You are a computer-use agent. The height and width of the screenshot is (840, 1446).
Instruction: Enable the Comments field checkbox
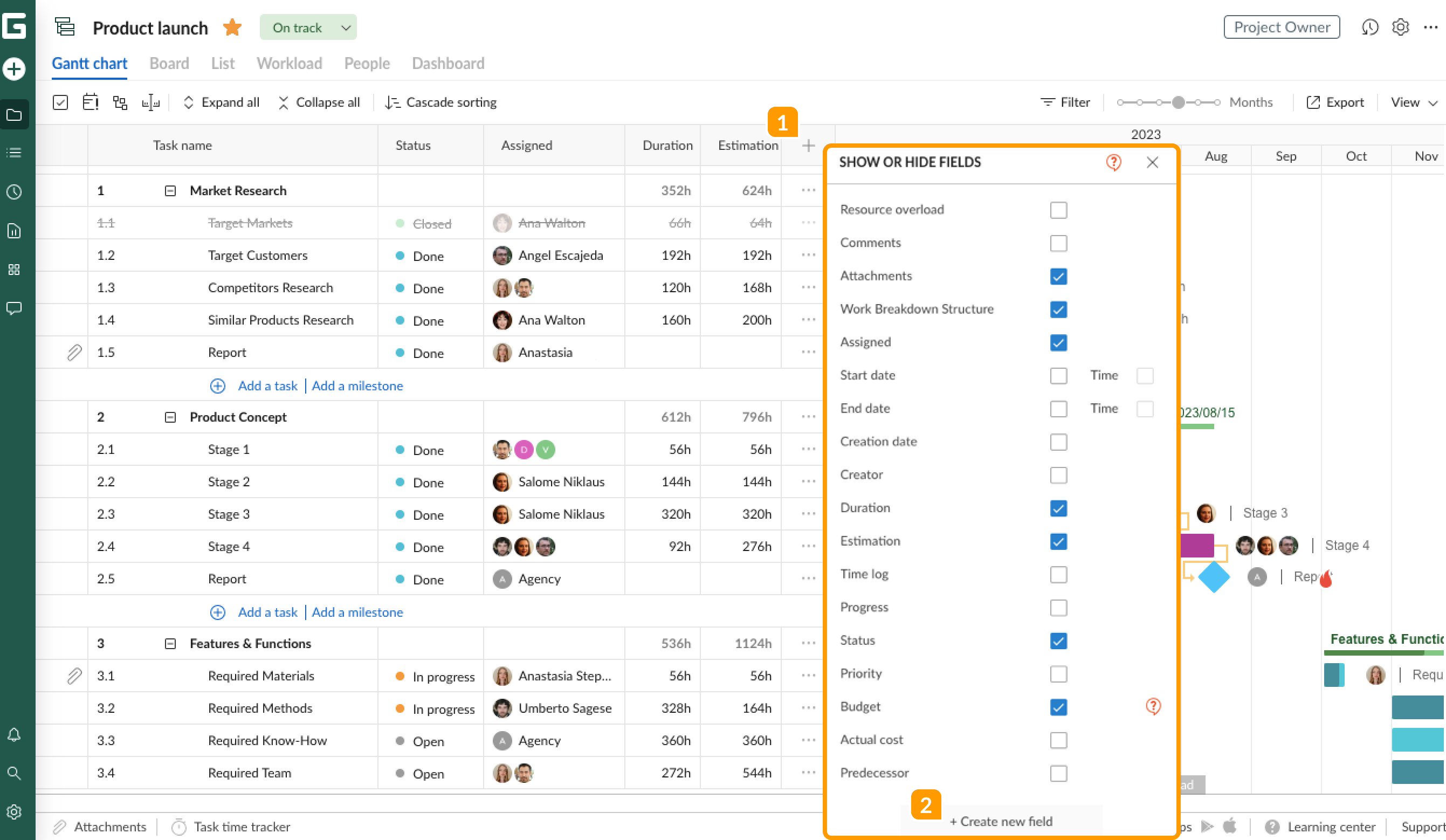(1059, 243)
